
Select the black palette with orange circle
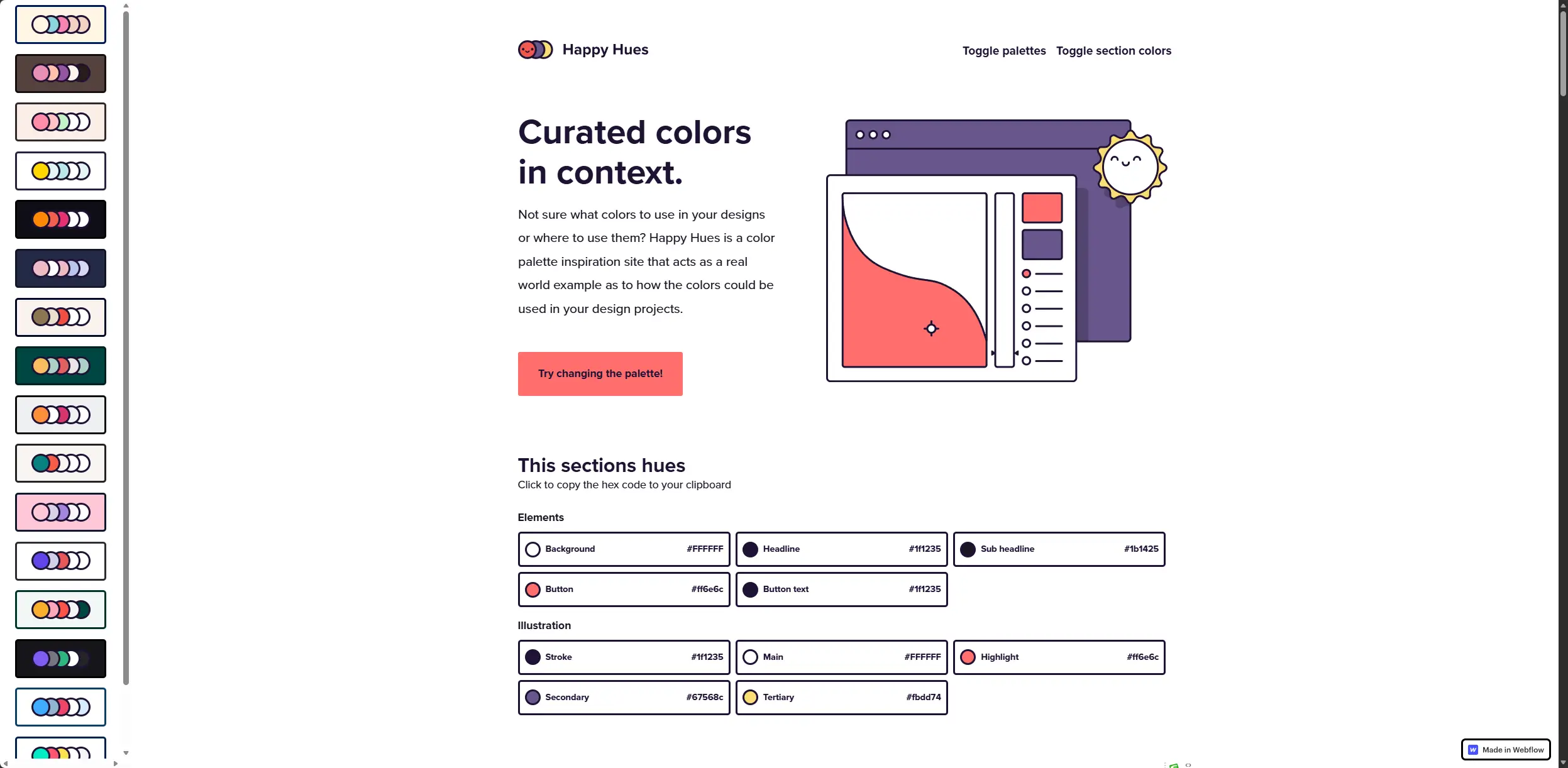60,219
